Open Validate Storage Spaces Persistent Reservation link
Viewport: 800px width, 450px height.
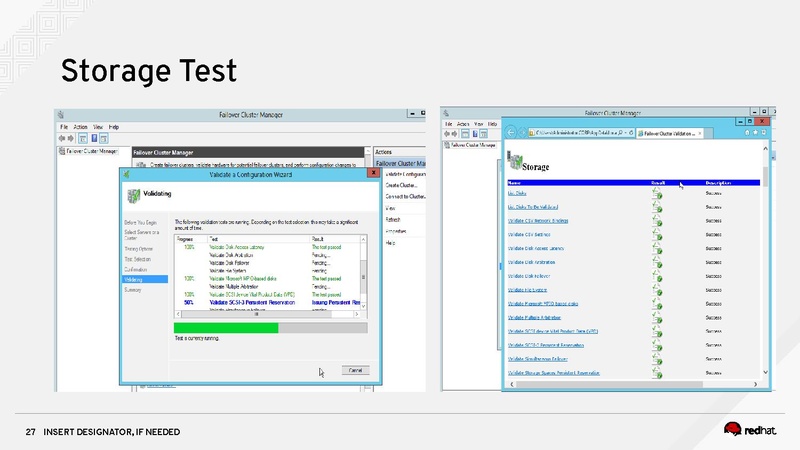(554, 373)
